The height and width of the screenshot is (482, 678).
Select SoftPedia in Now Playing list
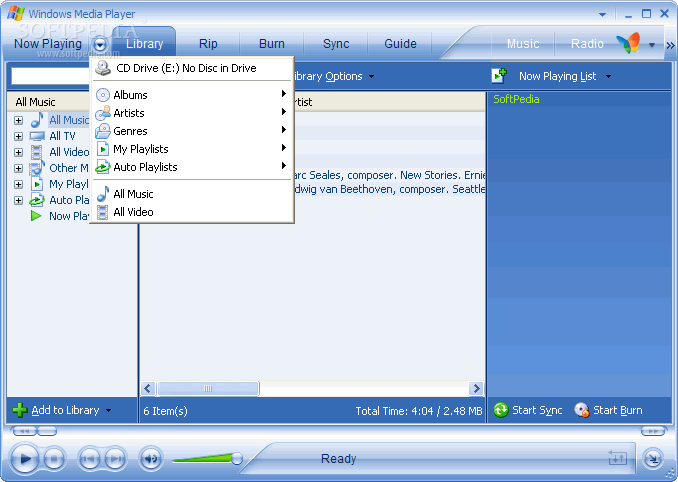click(516, 99)
